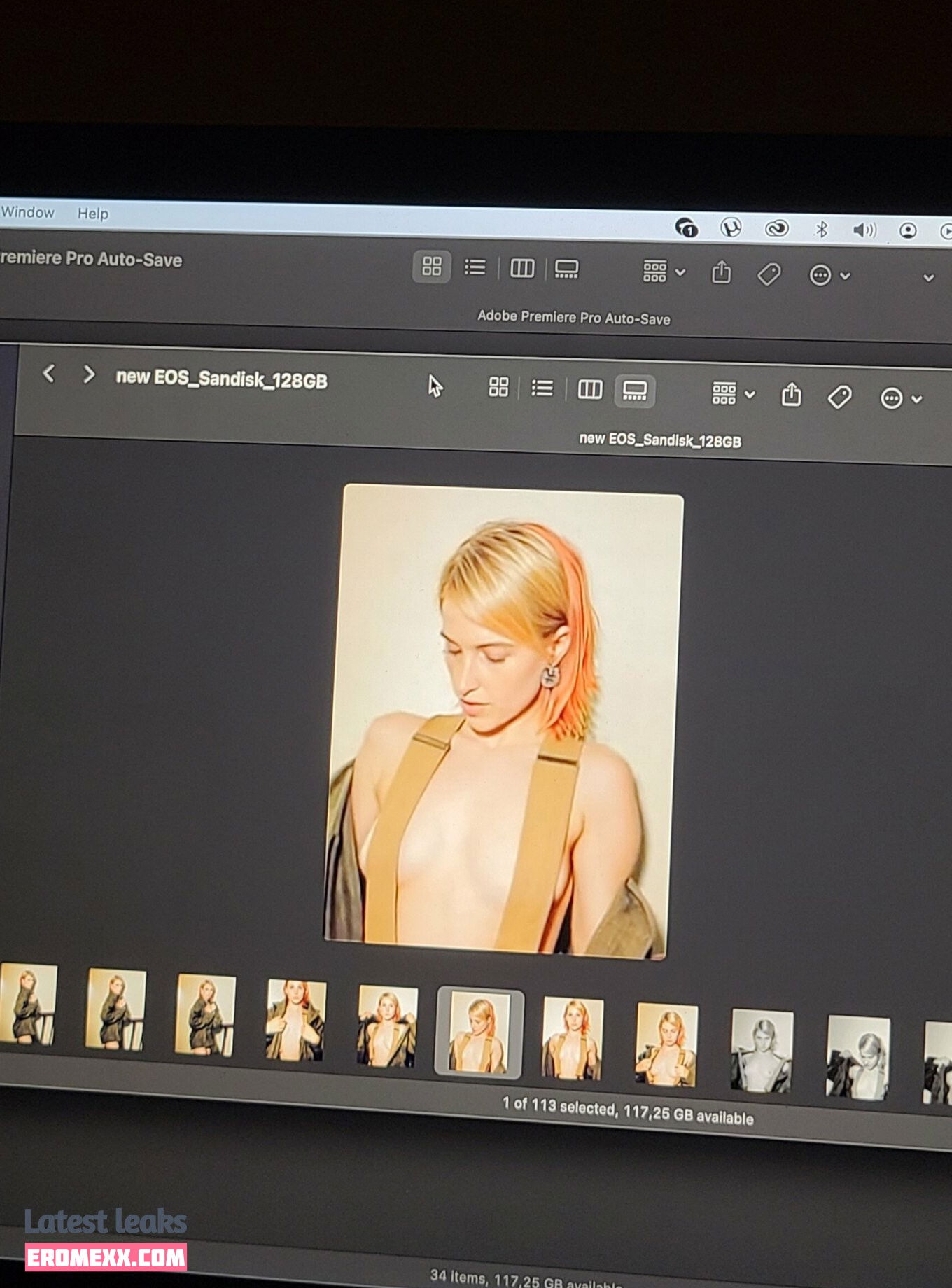Open the Creative Cloud menu bar icon
The height and width of the screenshot is (1288, 952).
pyautogui.click(x=776, y=228)
